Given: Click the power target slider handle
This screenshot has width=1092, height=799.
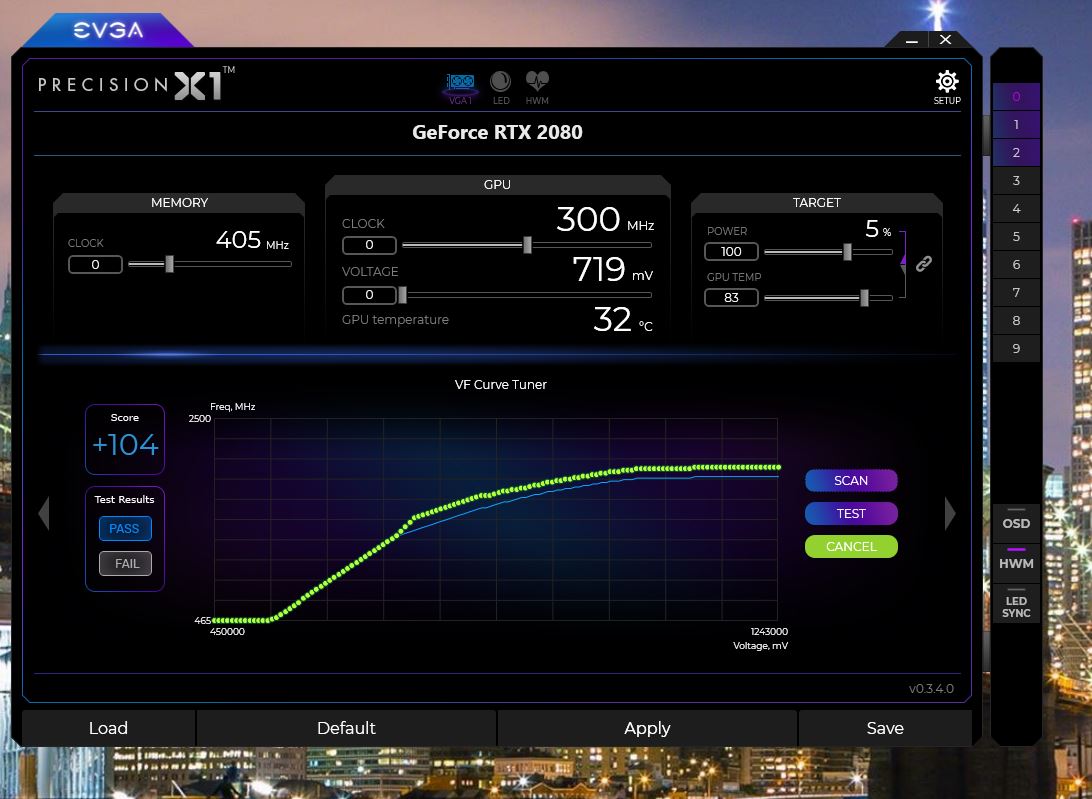Looking at the screenshot, I should point(847,251).
